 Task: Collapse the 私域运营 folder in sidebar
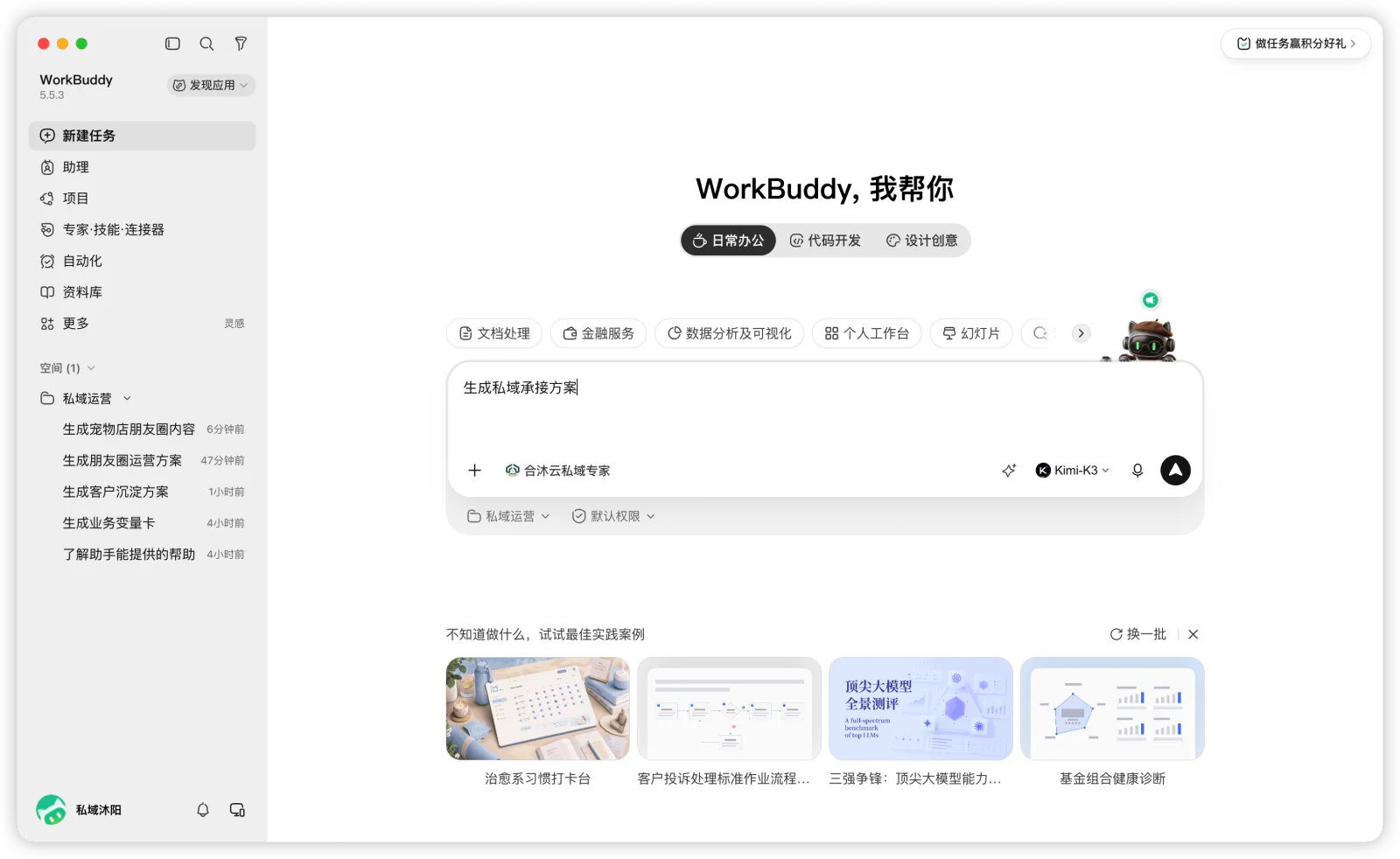[x=127, y=398]
